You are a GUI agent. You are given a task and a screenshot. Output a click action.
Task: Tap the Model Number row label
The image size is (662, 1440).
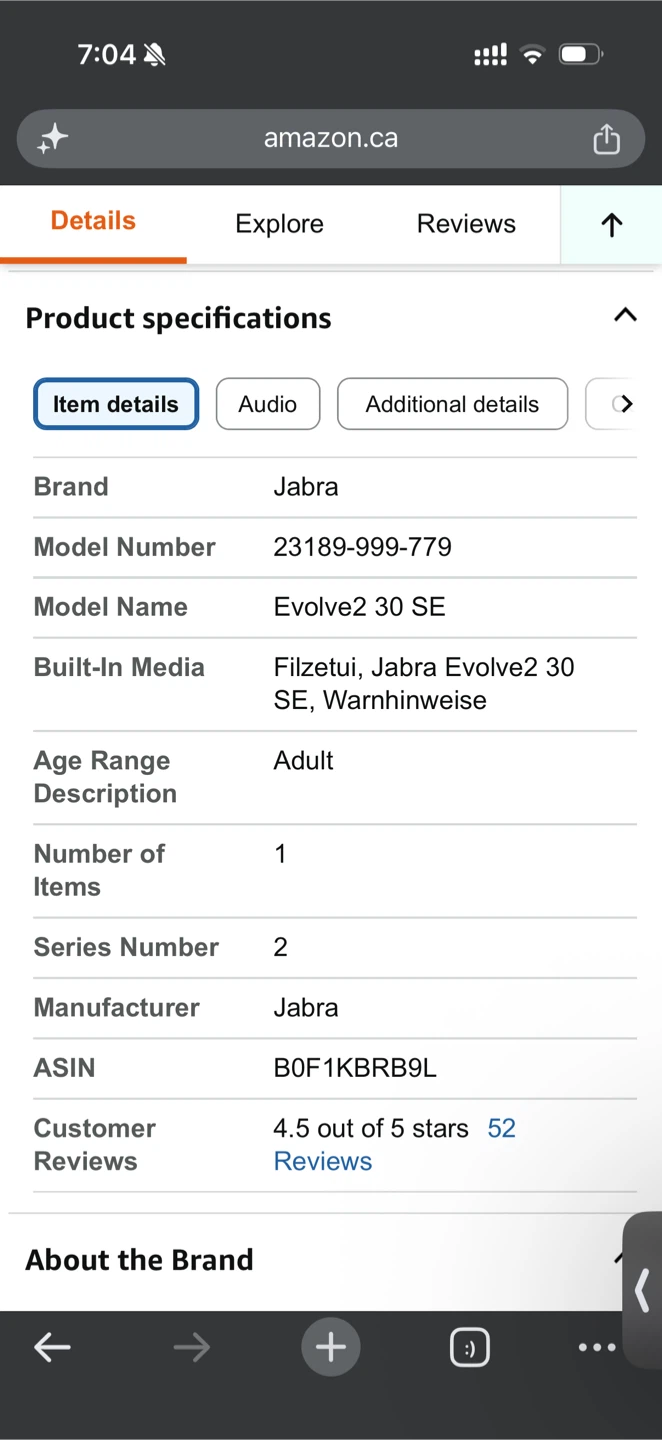click(x=124, y=547)
